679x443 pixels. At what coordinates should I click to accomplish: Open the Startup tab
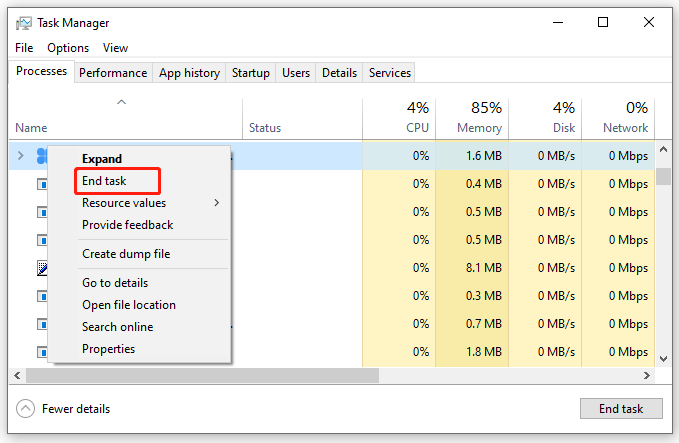(x=250, y=73)
